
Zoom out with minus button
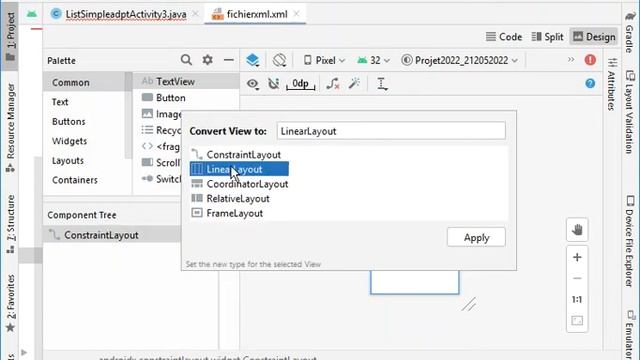pos(577,278)
